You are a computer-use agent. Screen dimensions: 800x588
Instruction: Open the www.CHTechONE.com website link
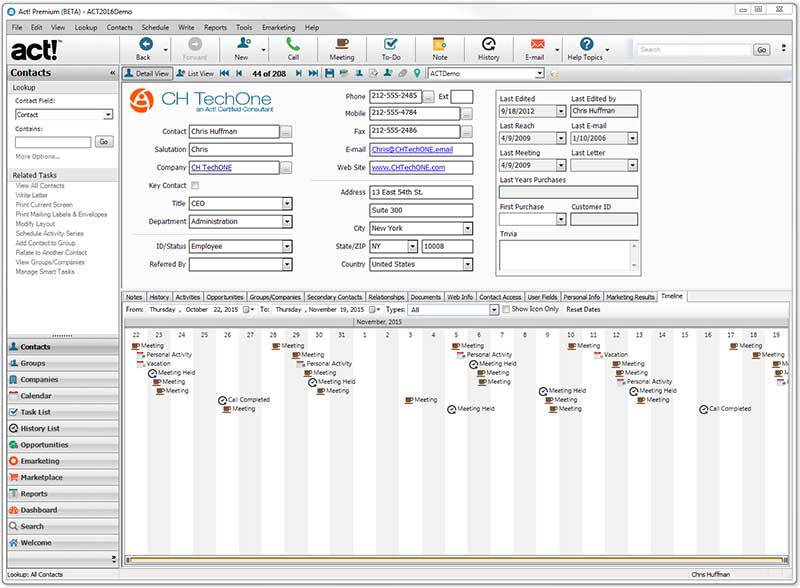coord(408,167)
